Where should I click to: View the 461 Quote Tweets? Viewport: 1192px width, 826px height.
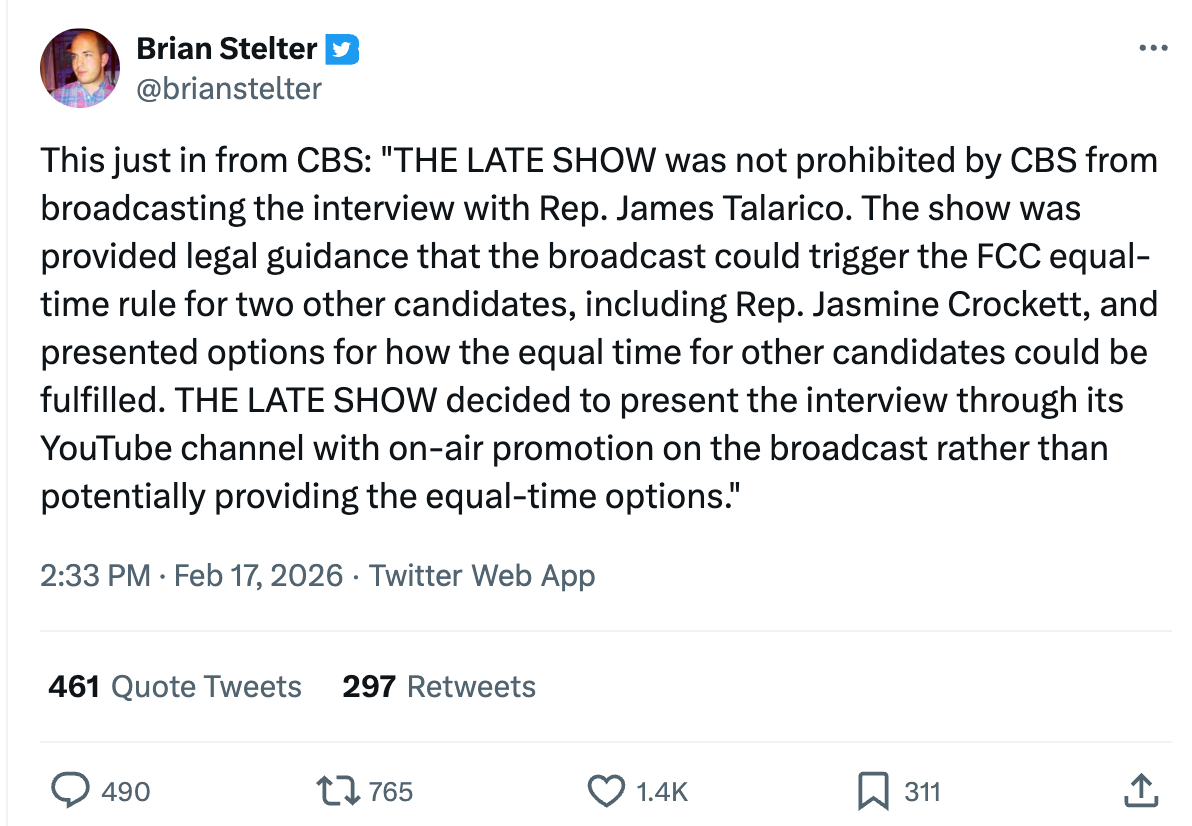175,687
